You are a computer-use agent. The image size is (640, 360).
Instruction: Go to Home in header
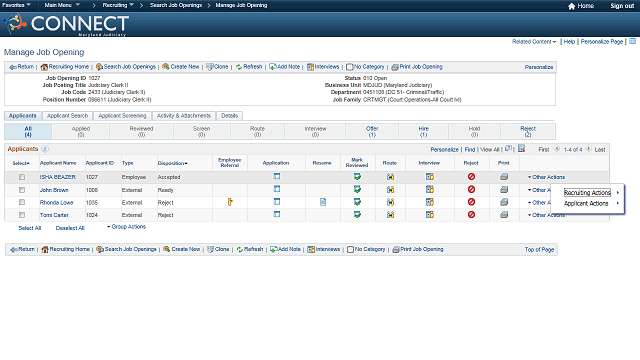(581, 6)
